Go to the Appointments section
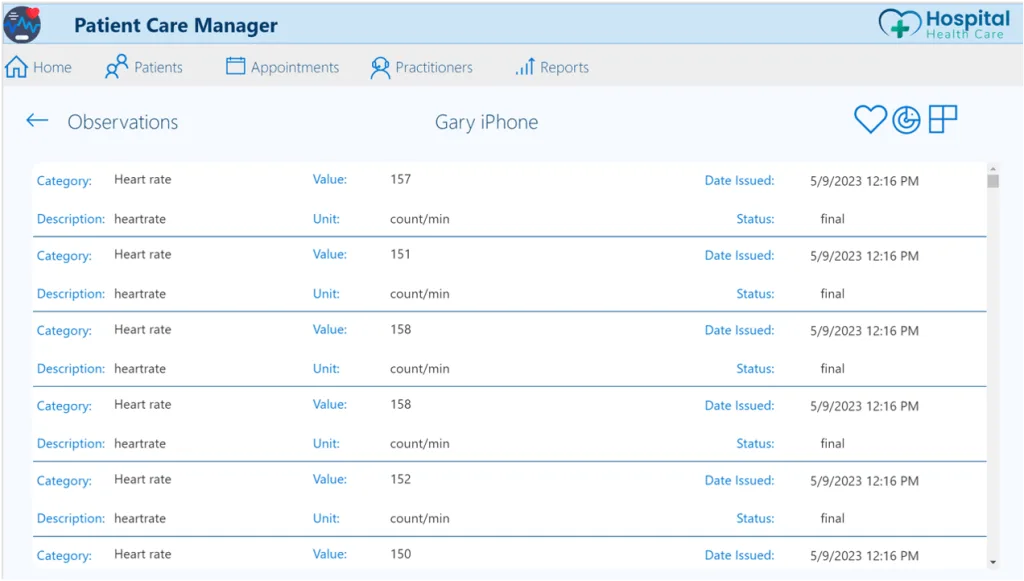 [x=282, y=67]
